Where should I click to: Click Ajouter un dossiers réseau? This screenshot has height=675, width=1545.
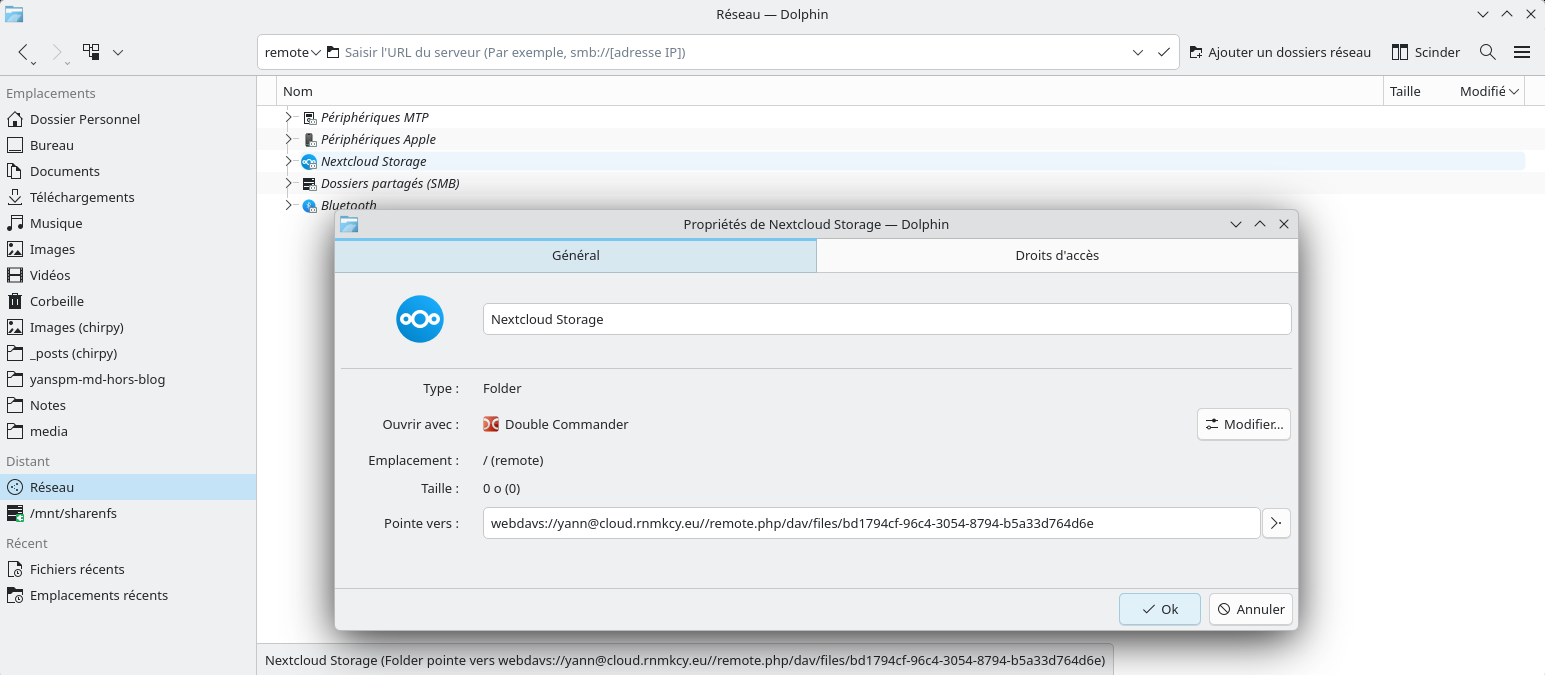tap(1279, 52)
